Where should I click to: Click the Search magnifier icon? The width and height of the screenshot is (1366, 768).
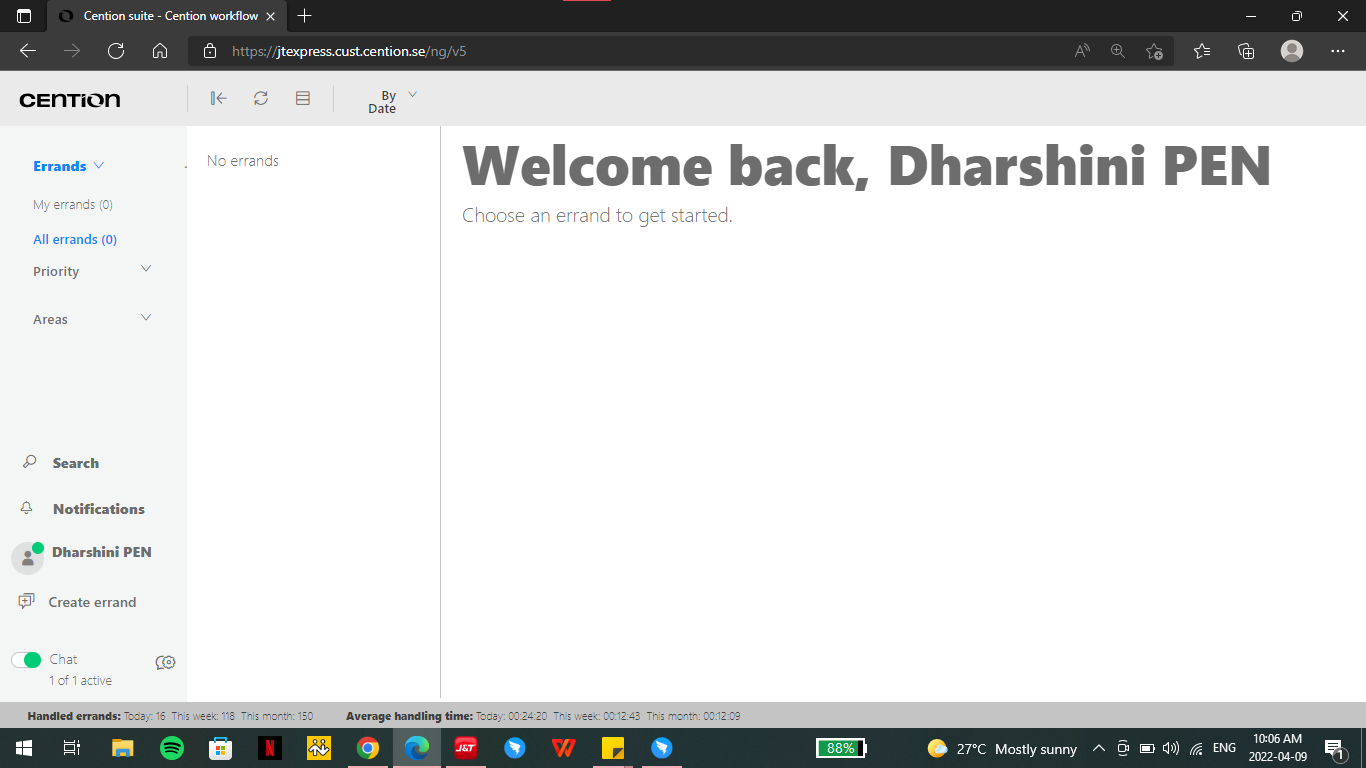coord(29,462)
